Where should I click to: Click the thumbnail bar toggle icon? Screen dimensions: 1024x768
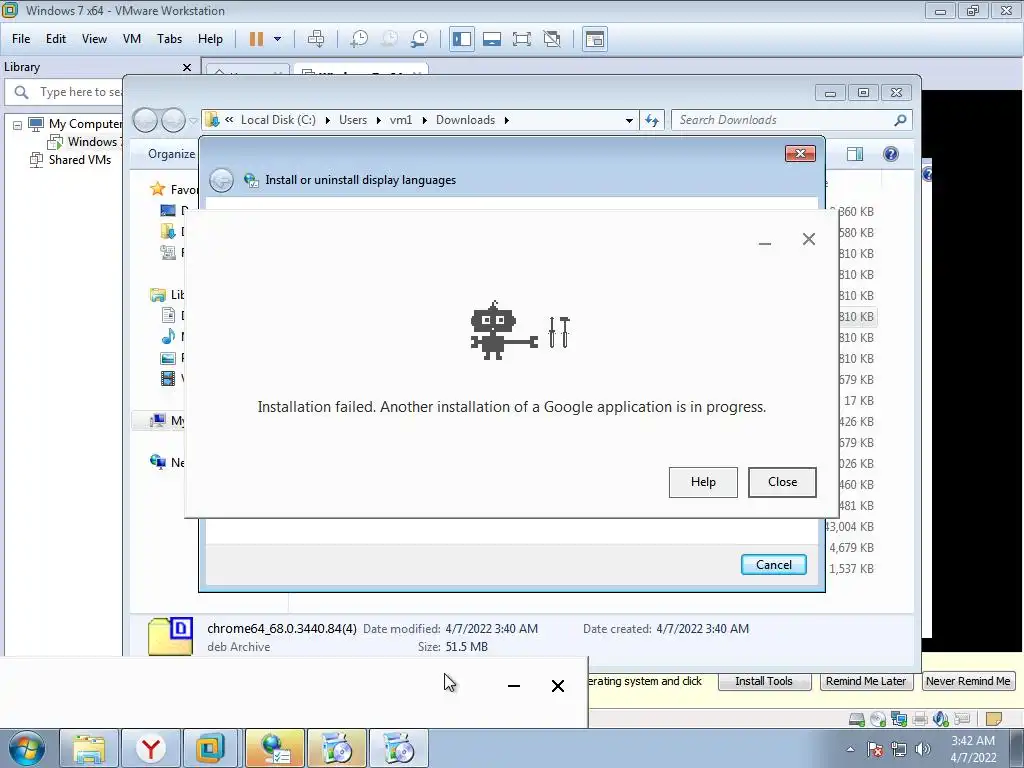pos(492,39)
